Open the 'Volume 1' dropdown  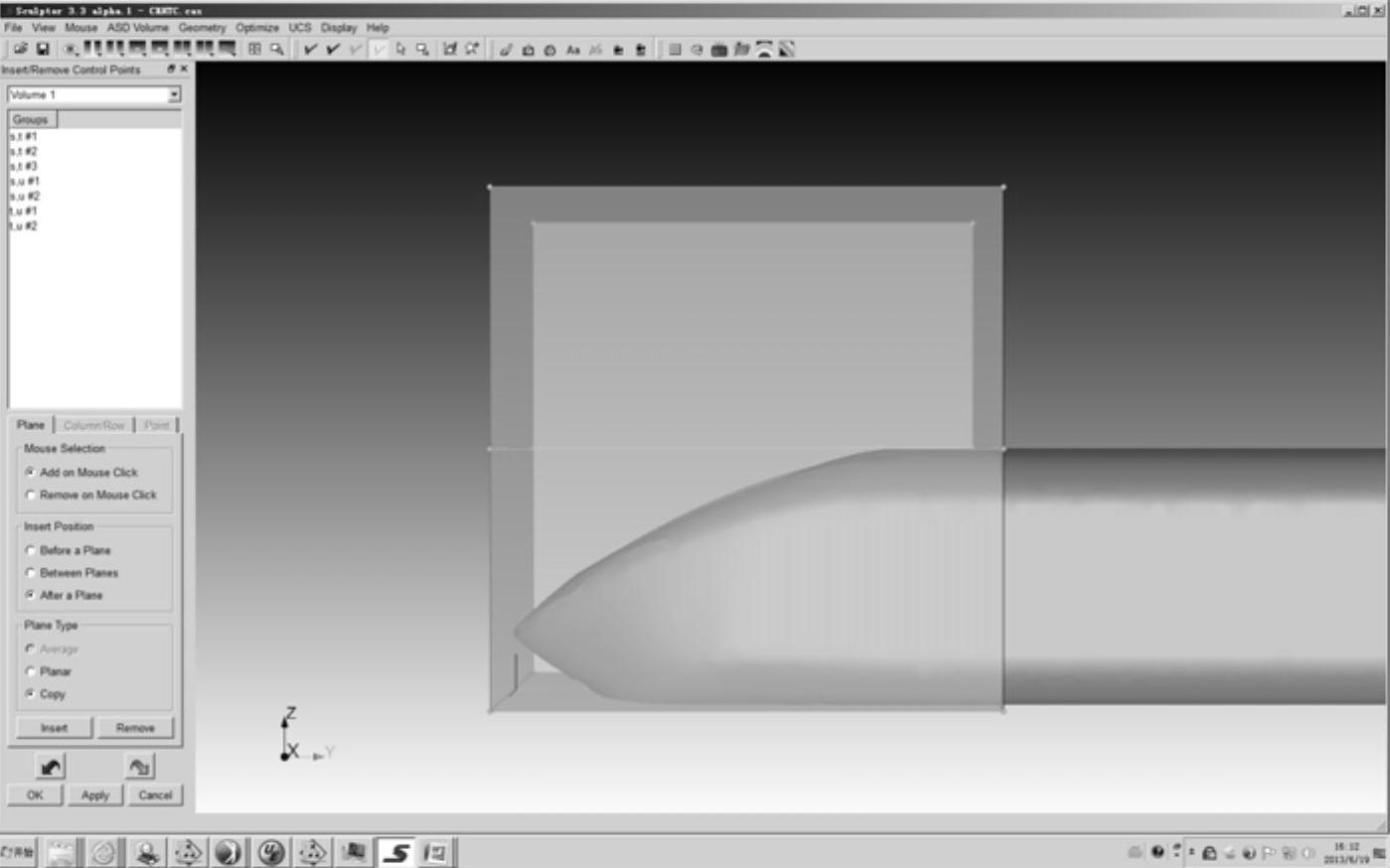click(174, 94)
